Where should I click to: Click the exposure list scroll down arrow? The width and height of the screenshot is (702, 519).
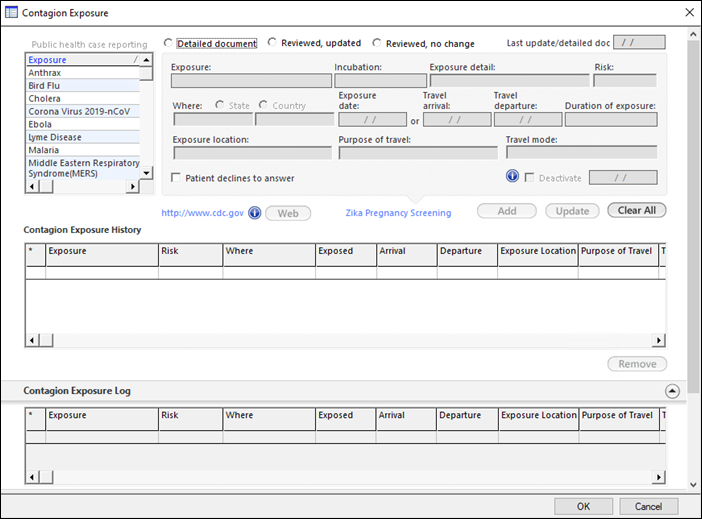[146, 173]
